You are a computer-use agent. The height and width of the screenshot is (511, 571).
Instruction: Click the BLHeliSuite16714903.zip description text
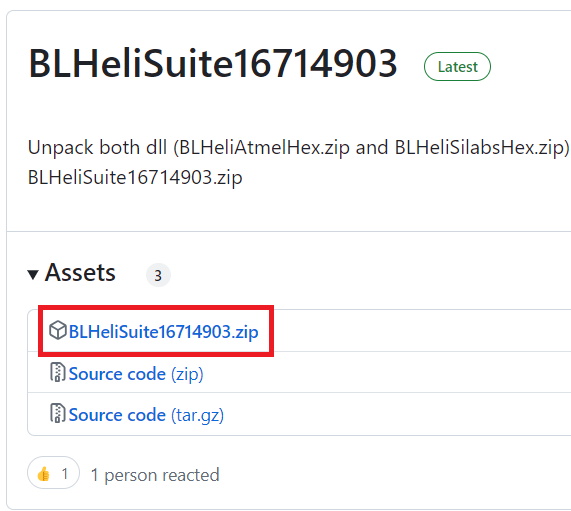tap(135, 178)
